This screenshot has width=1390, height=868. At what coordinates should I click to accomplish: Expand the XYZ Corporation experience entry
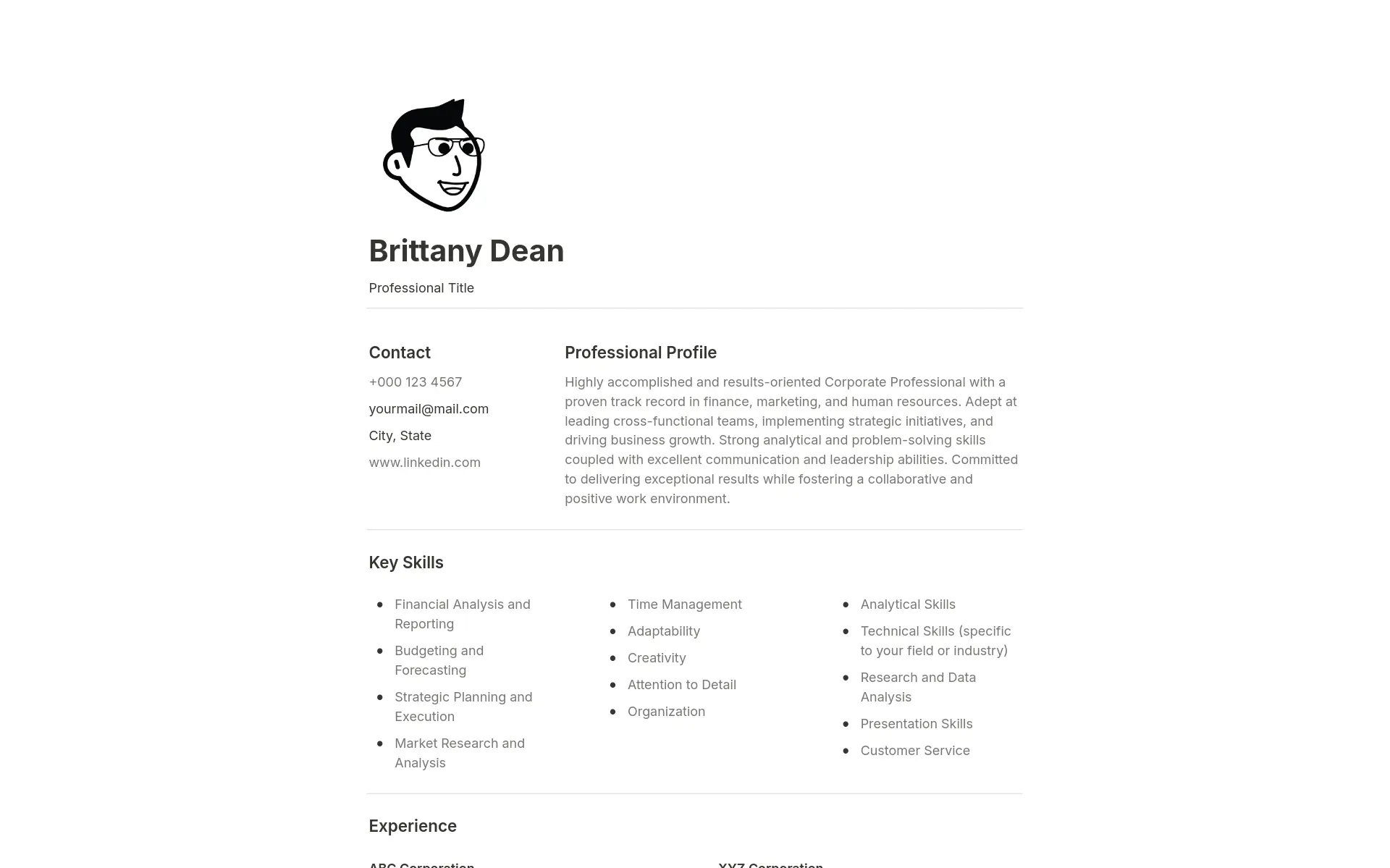[x=770, y=864]
